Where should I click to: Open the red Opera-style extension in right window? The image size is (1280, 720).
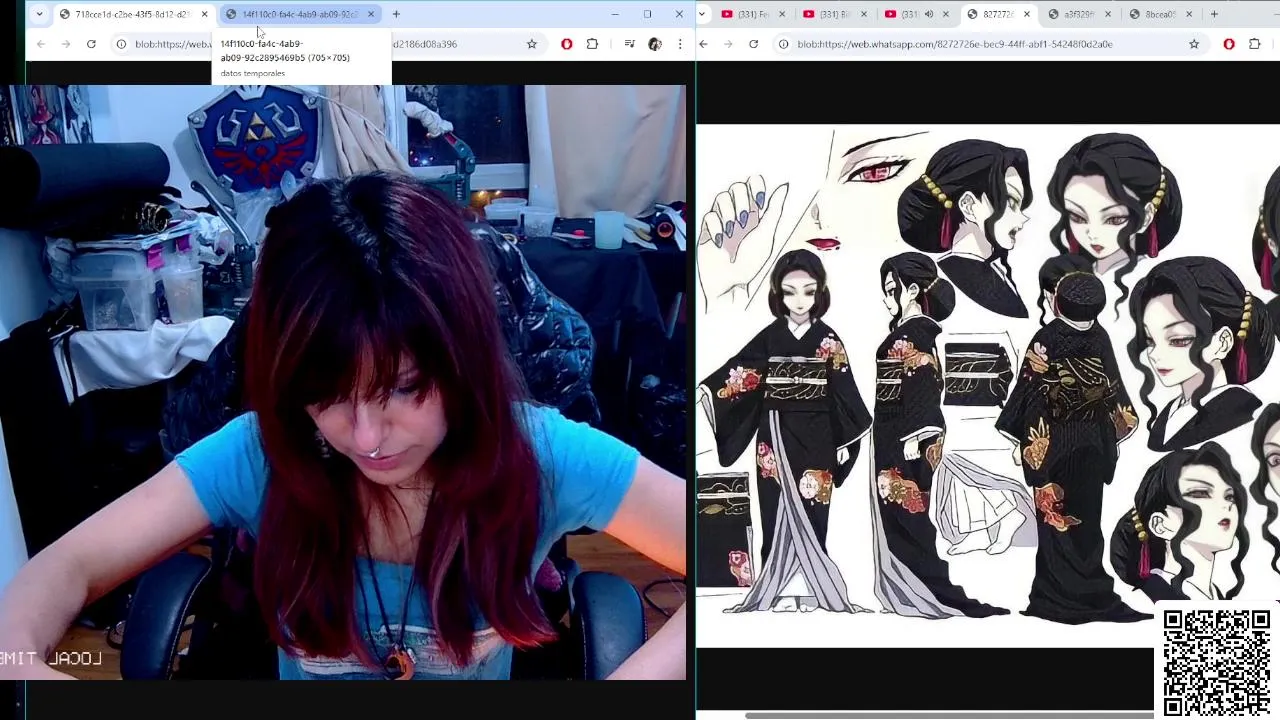coord(1229,44)
